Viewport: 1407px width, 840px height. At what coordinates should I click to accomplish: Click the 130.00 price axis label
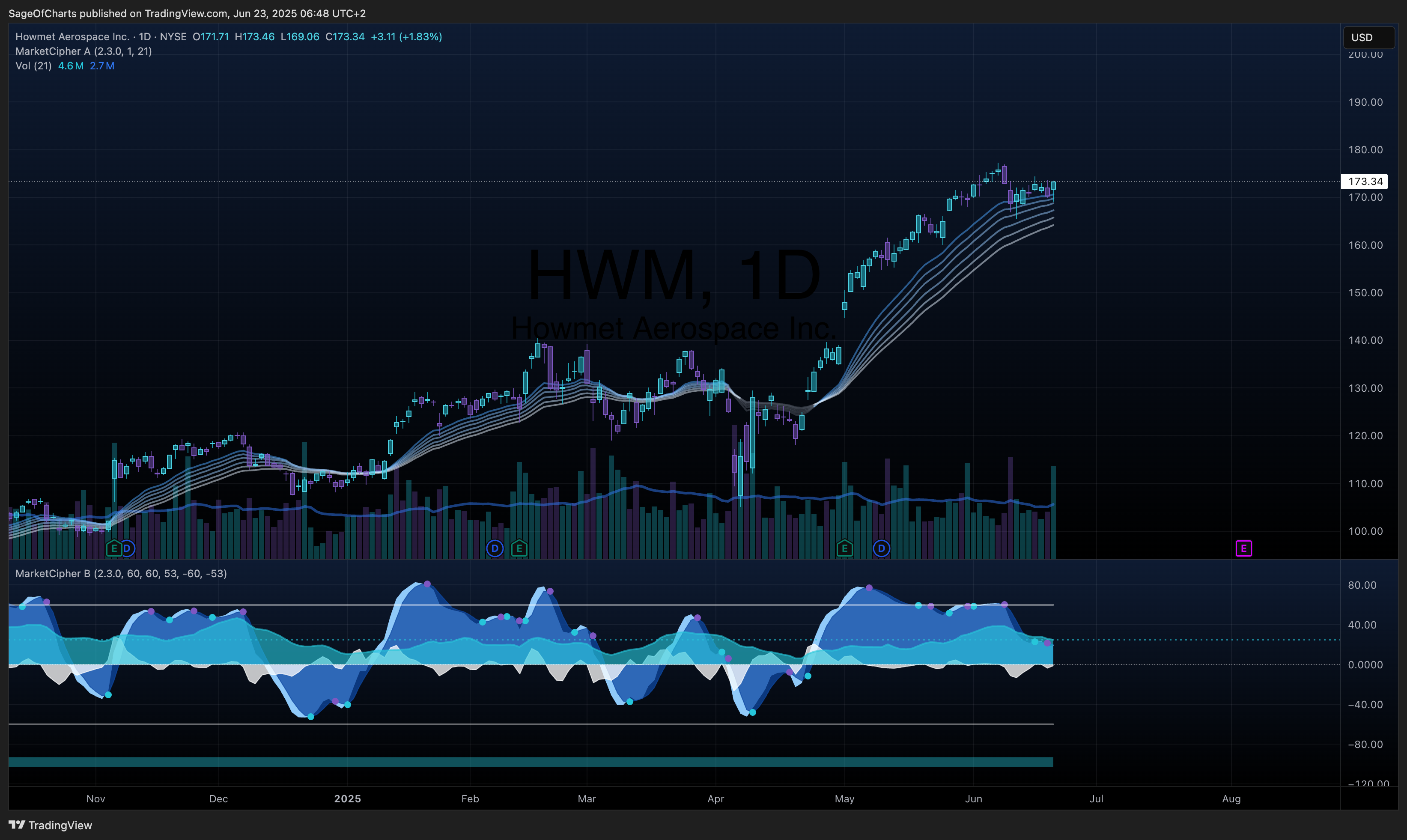click(x=1365, y=388)
